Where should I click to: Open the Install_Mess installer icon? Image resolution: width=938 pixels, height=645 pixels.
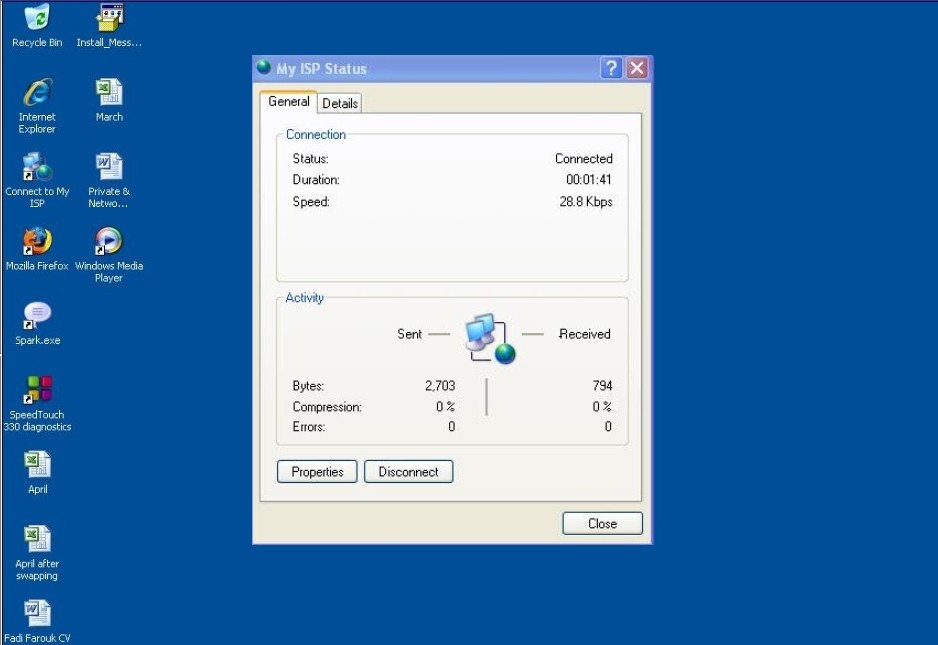pyautogui.click(x=108, y=16)
